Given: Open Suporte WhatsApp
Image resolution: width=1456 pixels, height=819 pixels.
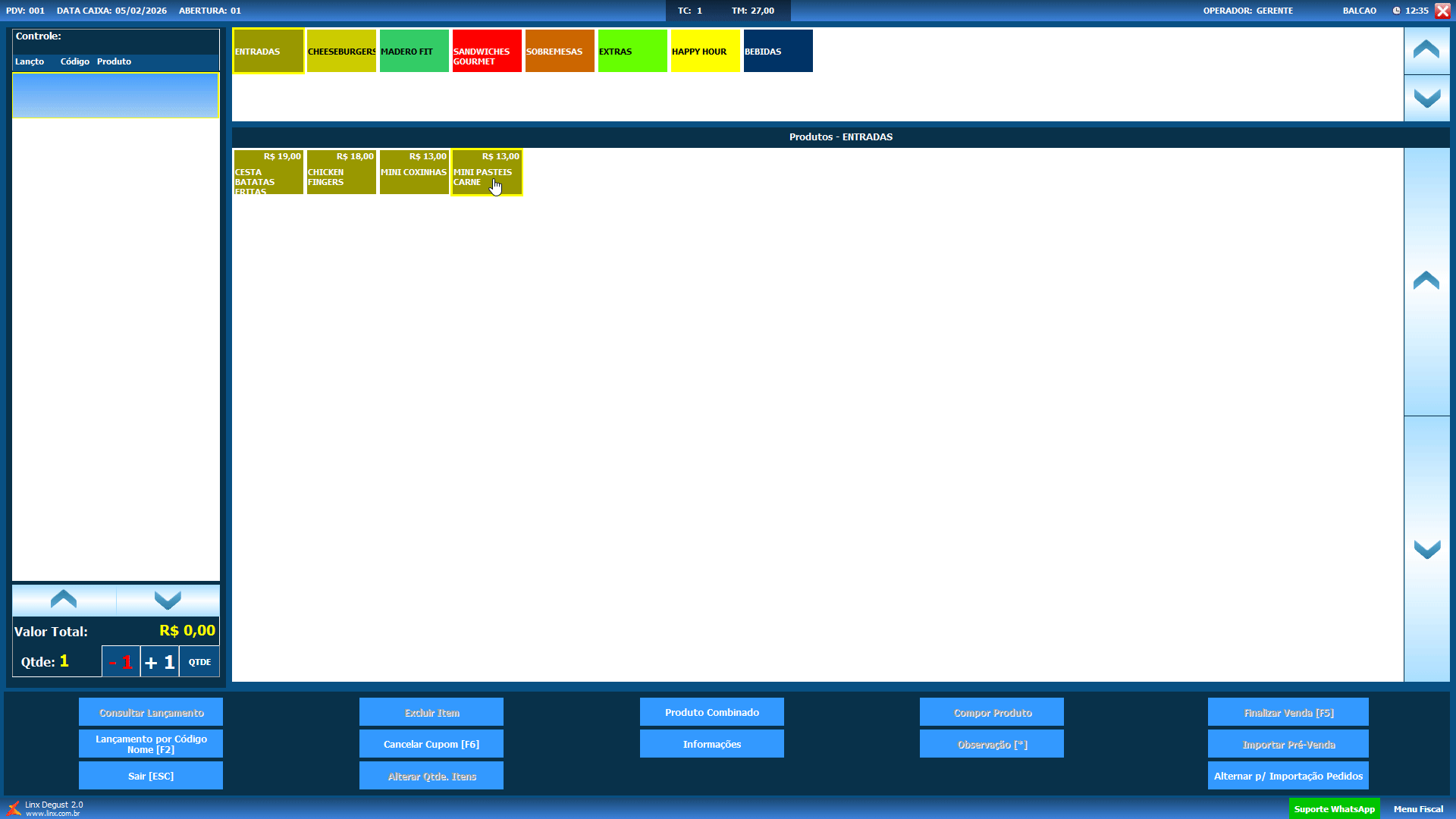Looking at the screenshot, I should (x=1334, y=809).
